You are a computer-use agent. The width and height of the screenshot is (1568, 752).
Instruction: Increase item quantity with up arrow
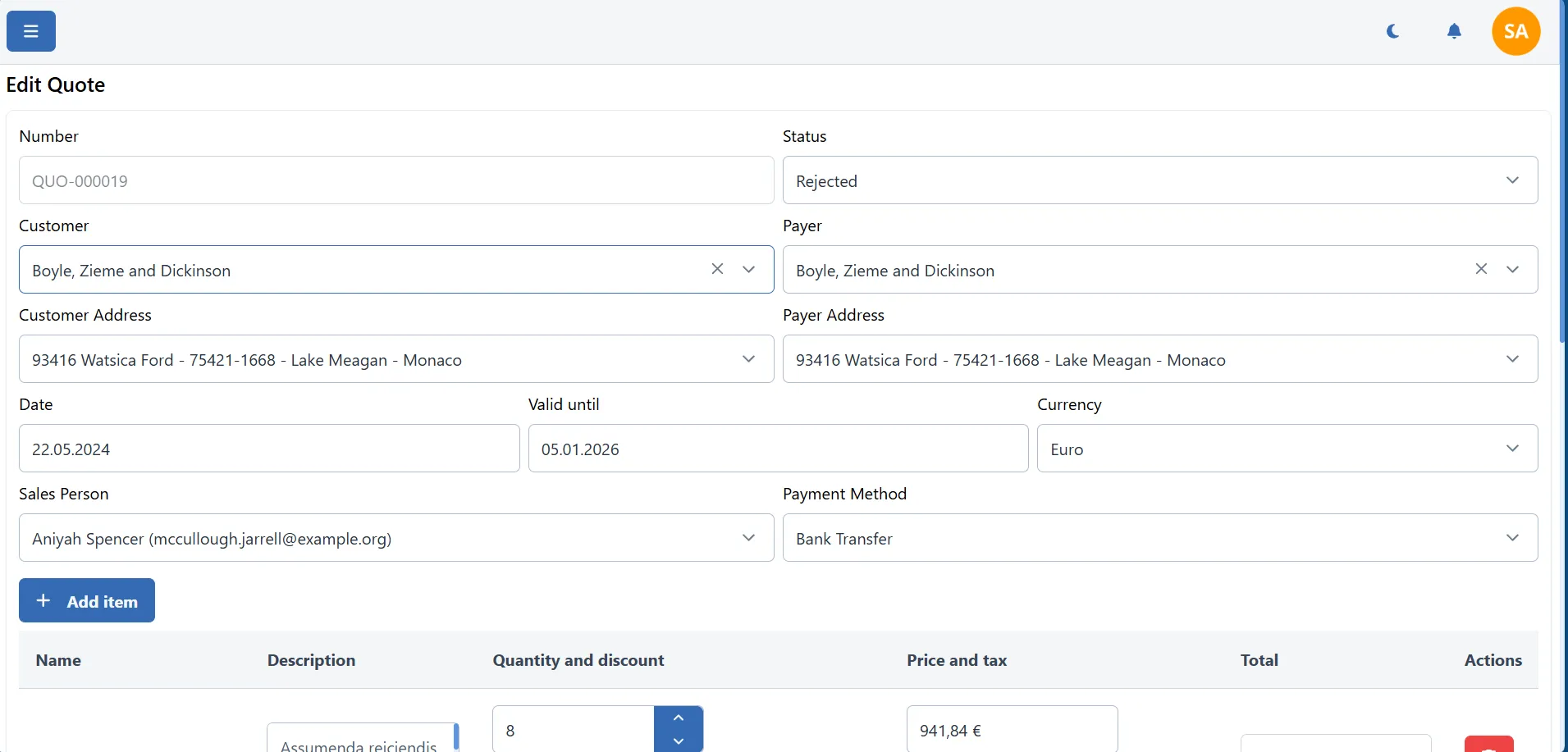coord(679,718)
